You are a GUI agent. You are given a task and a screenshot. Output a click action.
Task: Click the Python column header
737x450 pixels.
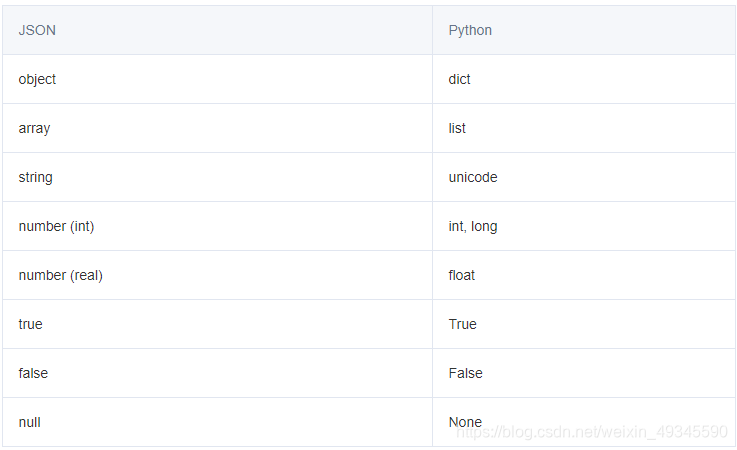pos(470,30)
